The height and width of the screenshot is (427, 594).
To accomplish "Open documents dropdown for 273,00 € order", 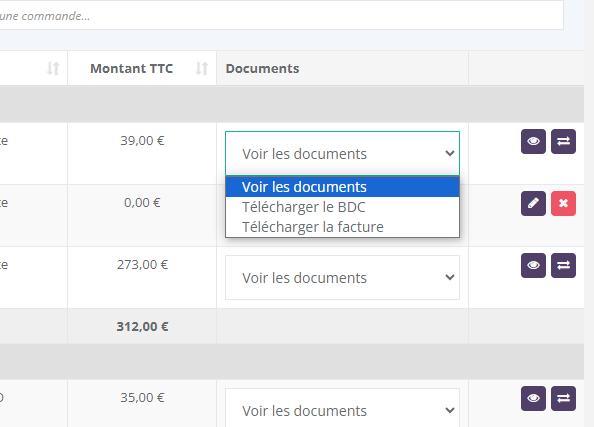I will click(342, 277).
